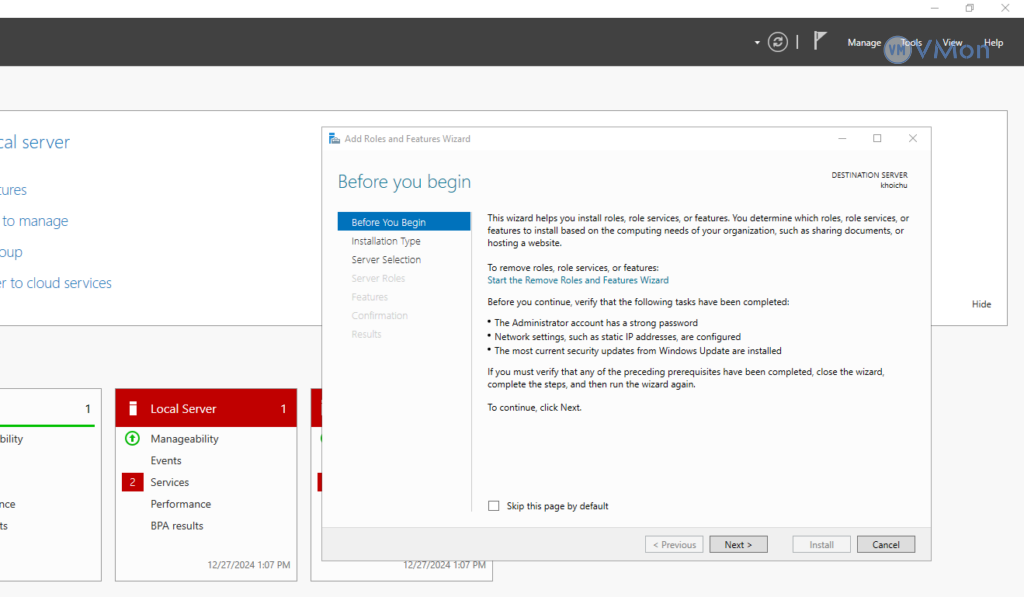Image resolution: width=1024 pixels, height=597 pixels.
Task: Click the Local Server tile server icon
Action: pos(132,409)
